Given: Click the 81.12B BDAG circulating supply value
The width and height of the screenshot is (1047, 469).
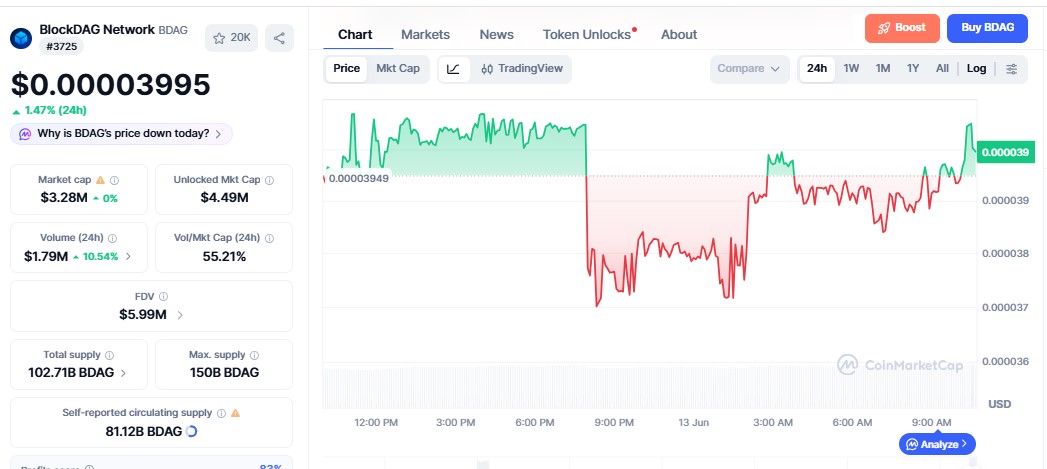Looking at the screenshot, I should (144, 432).
